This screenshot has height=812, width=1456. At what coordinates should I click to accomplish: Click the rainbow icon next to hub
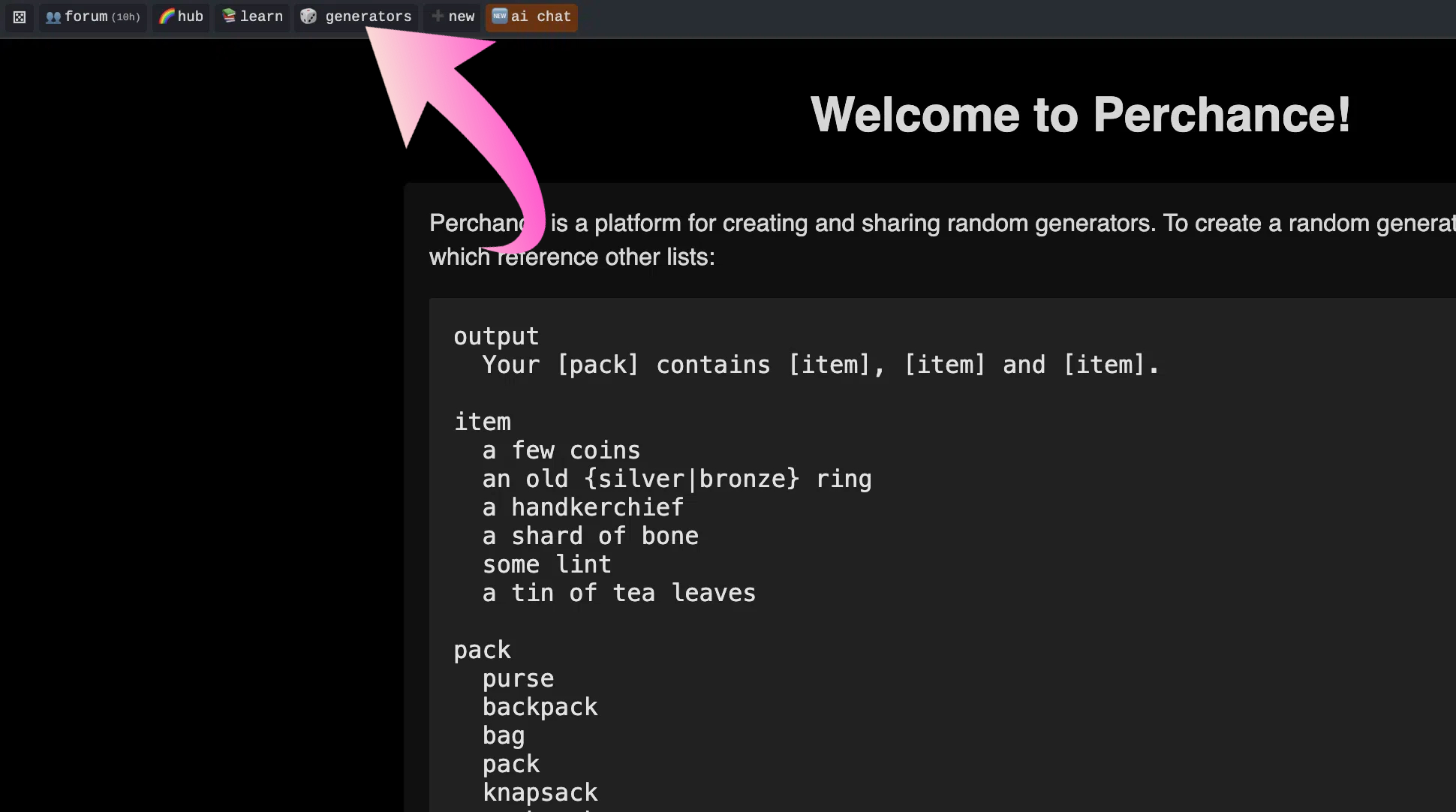click(166, 17)
